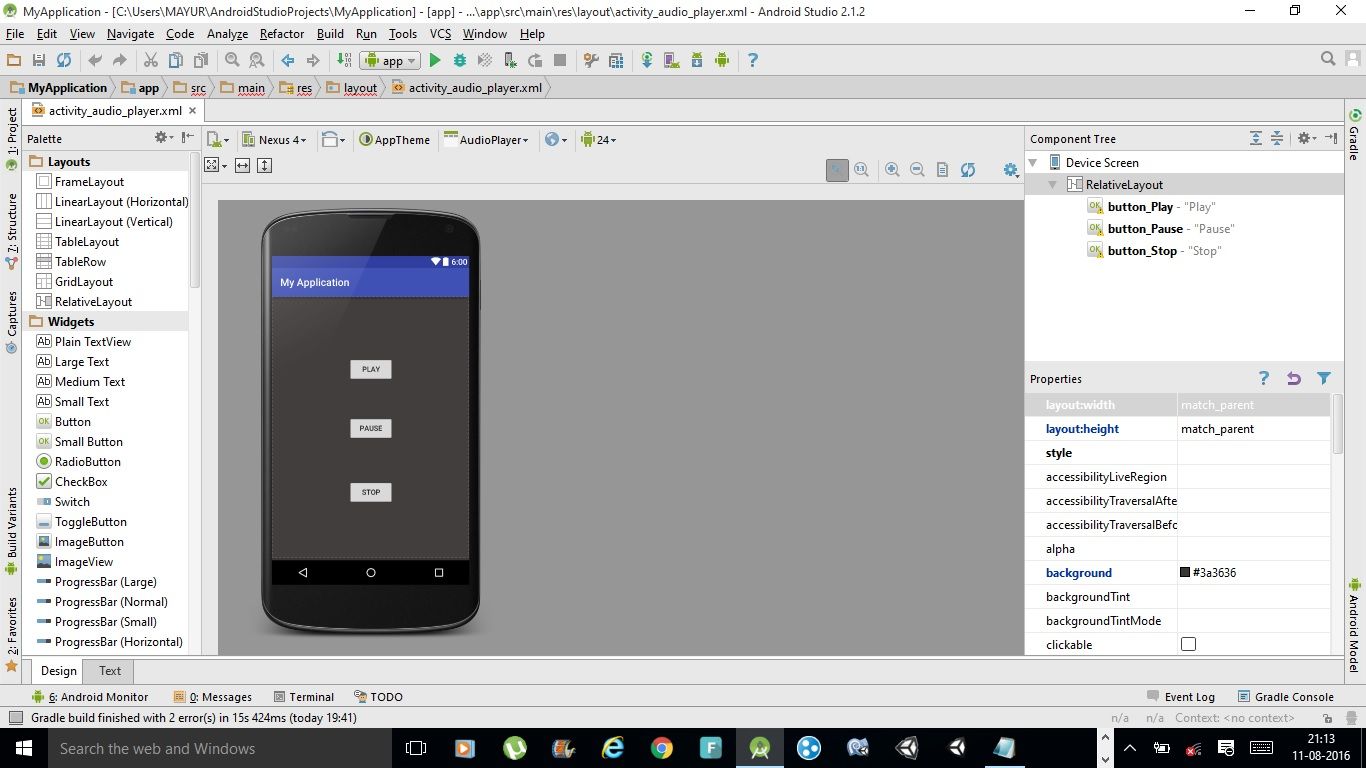This screenshot has width=1366, height=768.
Task: Sync project with Gradle files
Action: 646,60
